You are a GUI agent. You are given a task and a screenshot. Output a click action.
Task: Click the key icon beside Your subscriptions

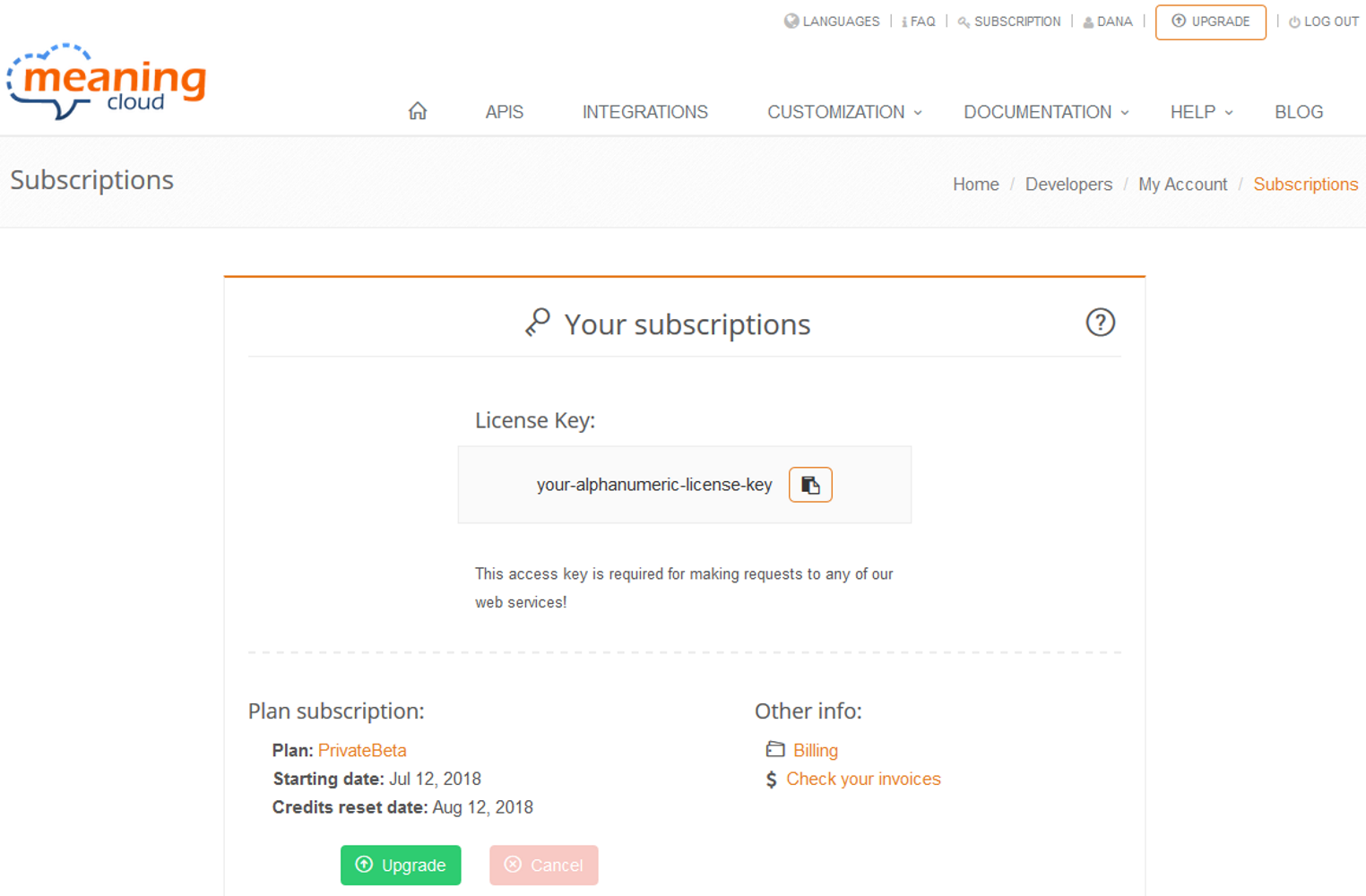click(538, 323)
